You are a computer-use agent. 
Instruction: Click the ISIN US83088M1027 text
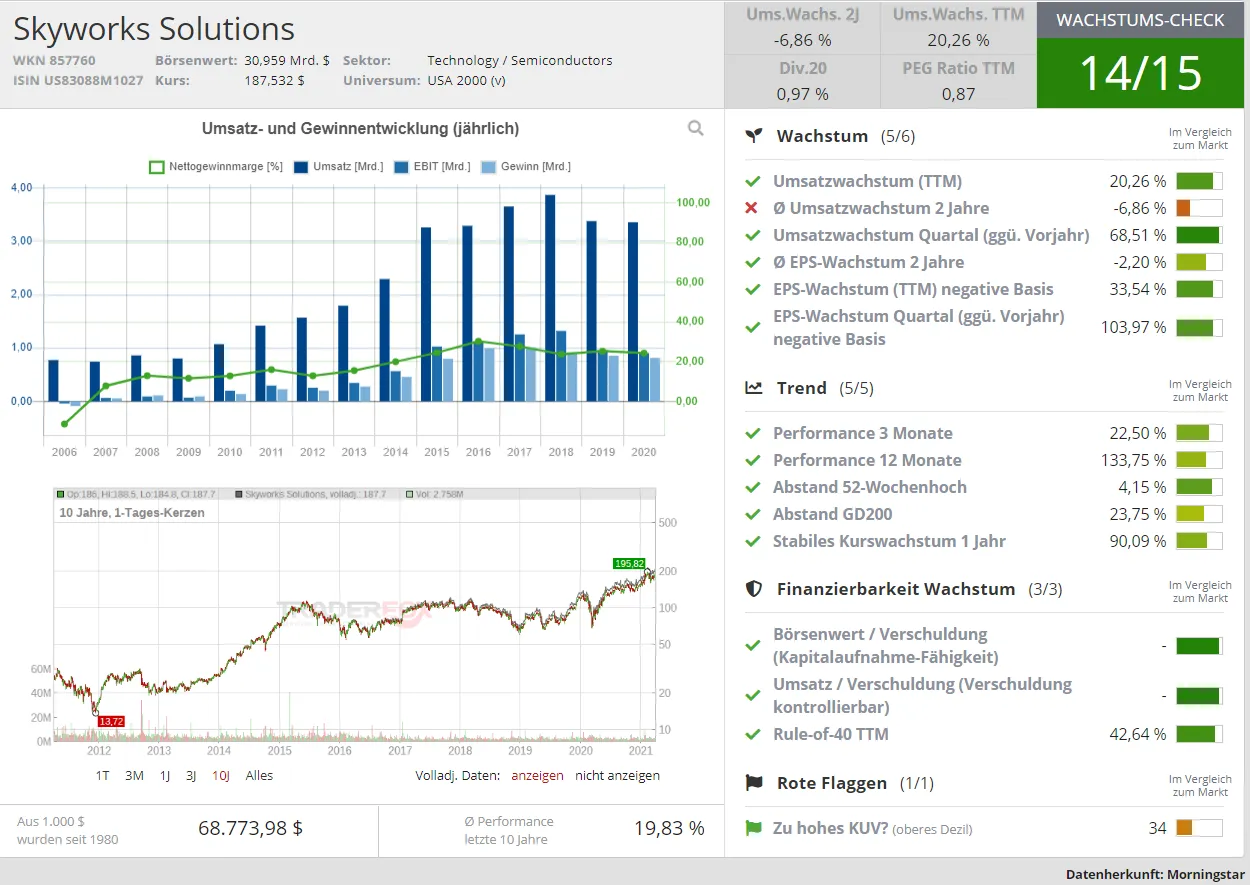[x=78, y=80]
